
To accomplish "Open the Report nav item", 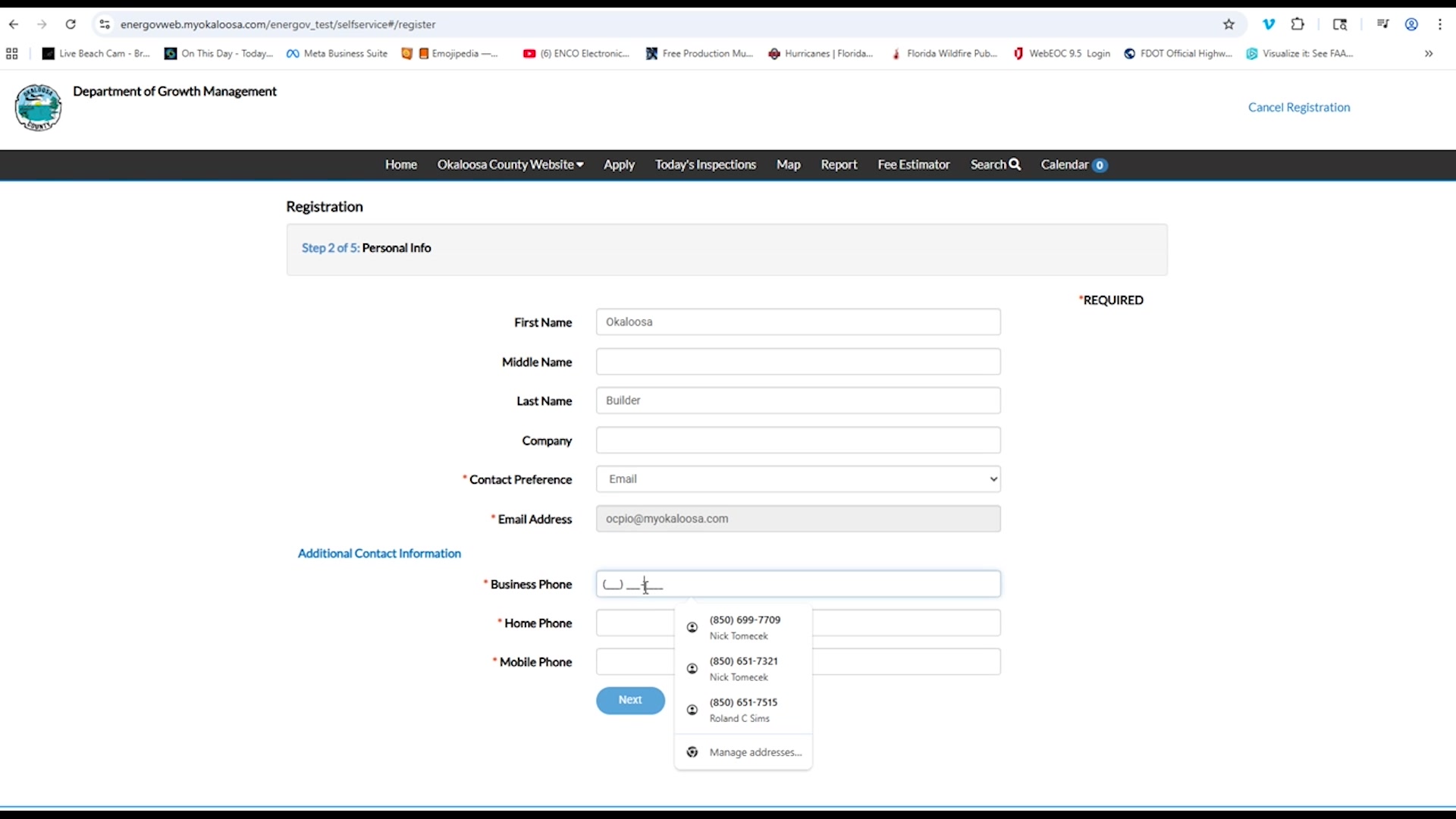I will (839, 165).
